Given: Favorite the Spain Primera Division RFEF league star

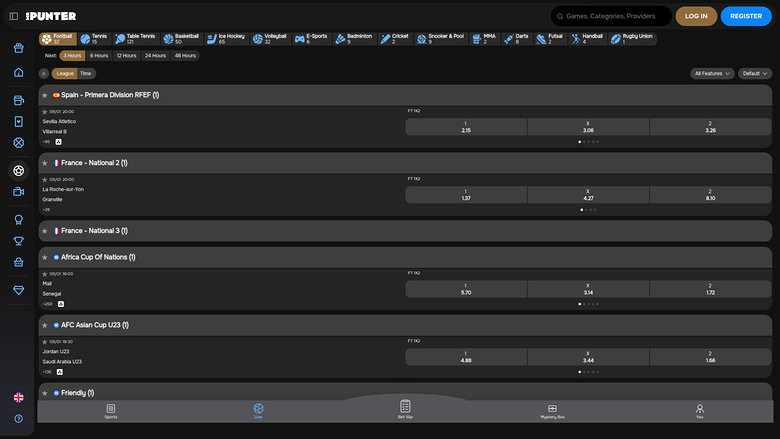Looking at the screenshot, I should coord(45,95).
